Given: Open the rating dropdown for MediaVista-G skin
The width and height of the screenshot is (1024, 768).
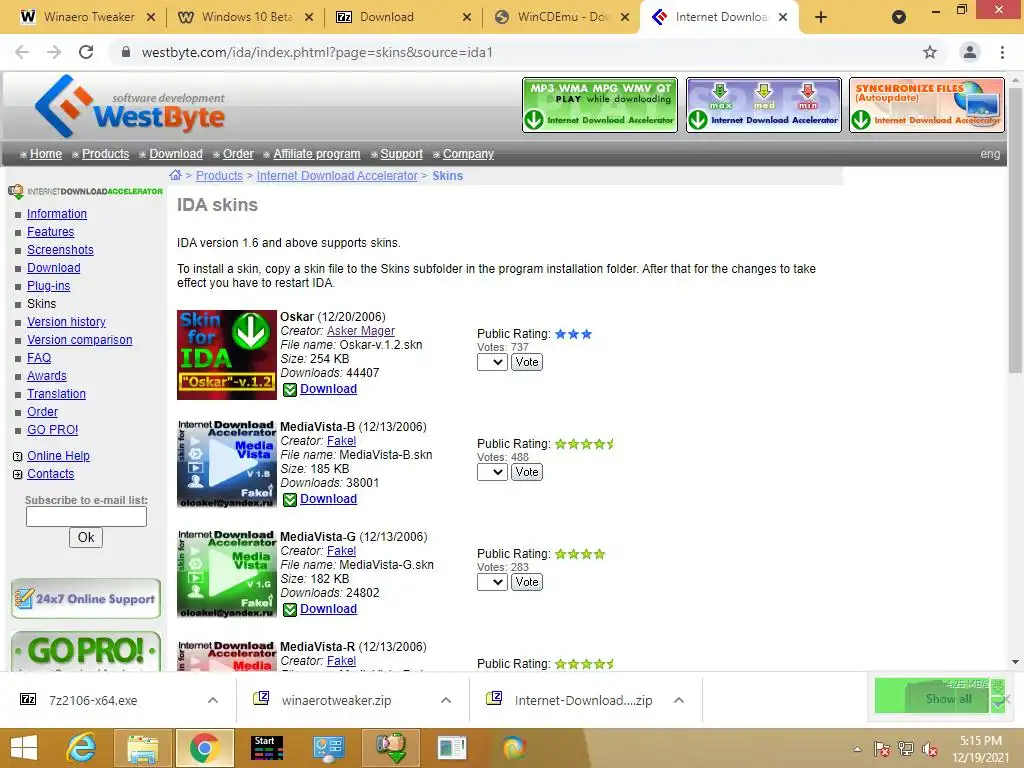Looking at the screenshot, I should pyautogui.click(x=492, y=582).
